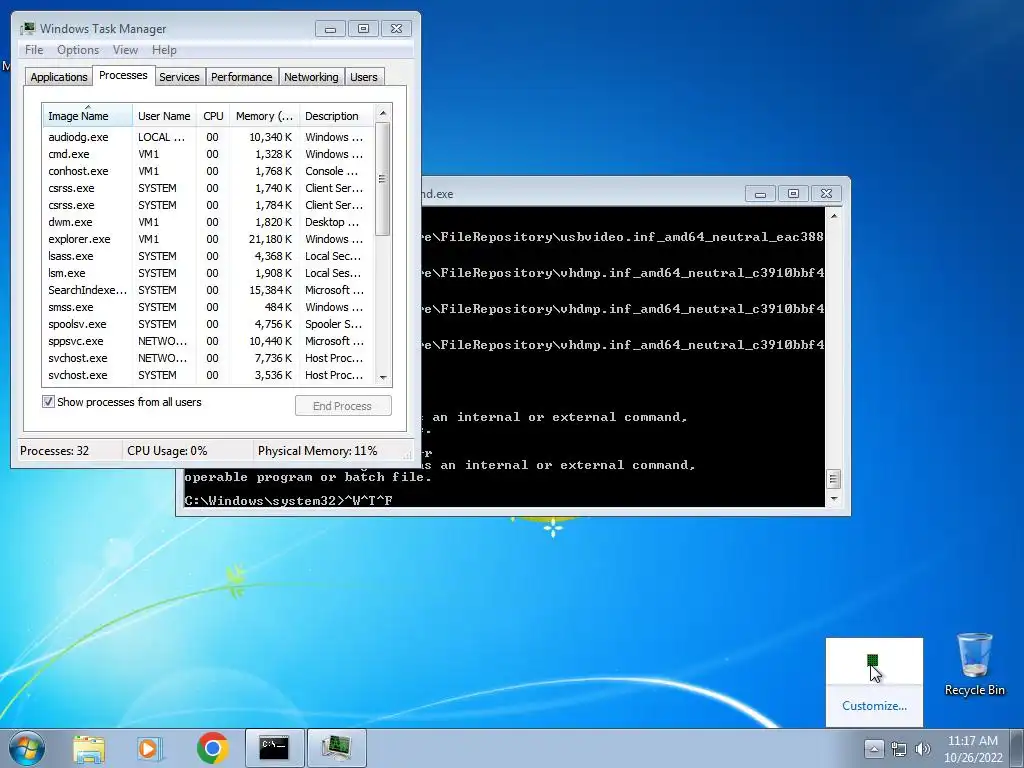Click process list scroll down arrow

383,377
